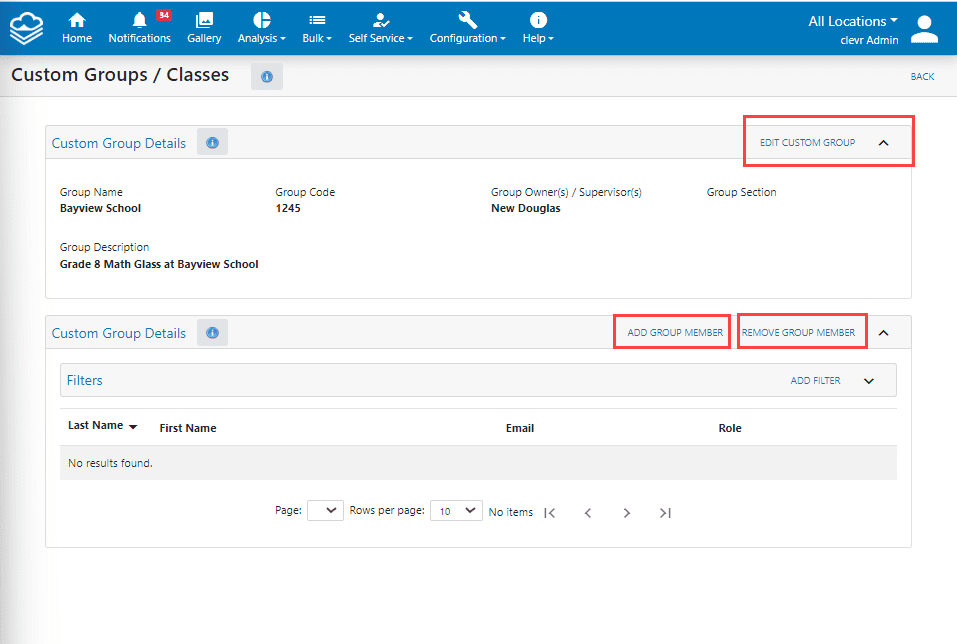Click the description Grade 8 Math Glass text
Image resolution: width=957 pixels, height=644 pixels.
click(159, 264)
